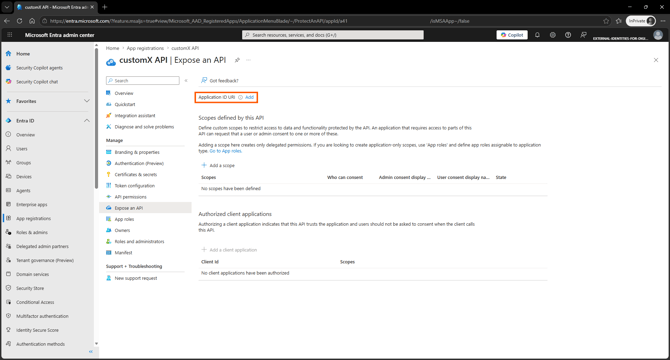Image resolution: width=670 pixels, height=360 pixels.
Task: Focus the Search resources, services, and docs box
Action: [x=333, y=35]
